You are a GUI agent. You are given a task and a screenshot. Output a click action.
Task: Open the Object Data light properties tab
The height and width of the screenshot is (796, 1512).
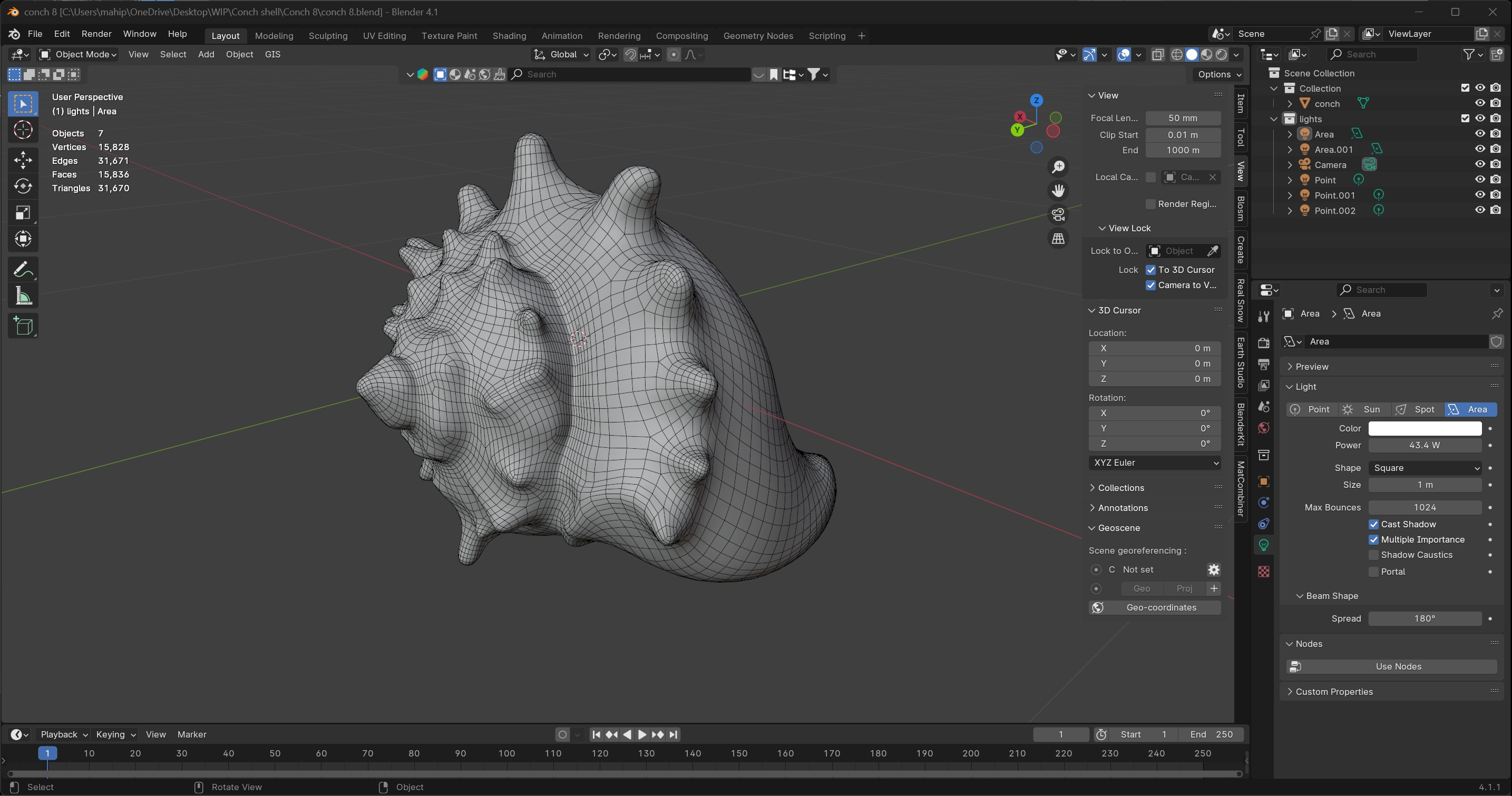tap(1264, 545)
